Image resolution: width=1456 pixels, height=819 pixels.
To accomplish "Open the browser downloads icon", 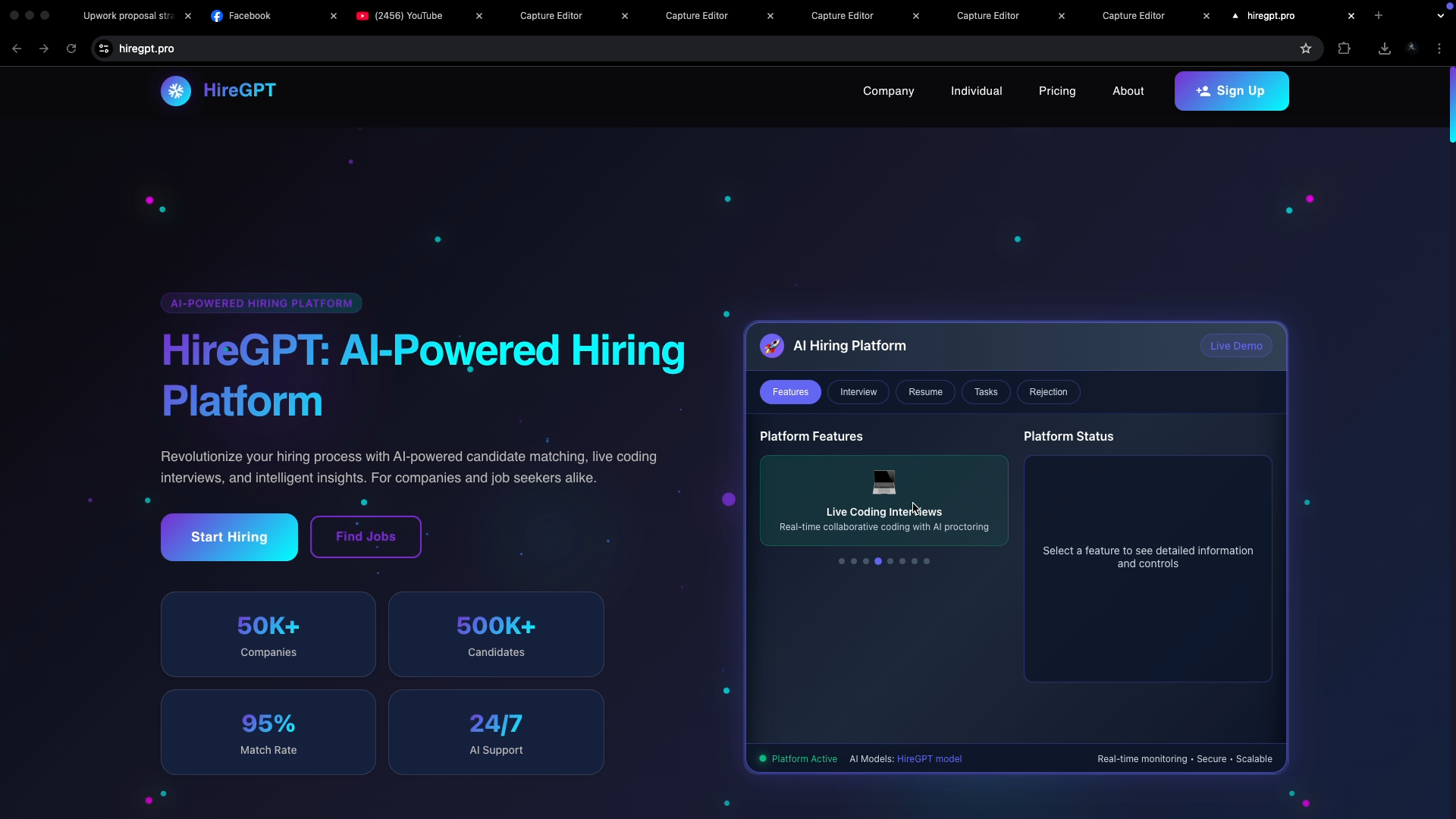I will 1385,49.
